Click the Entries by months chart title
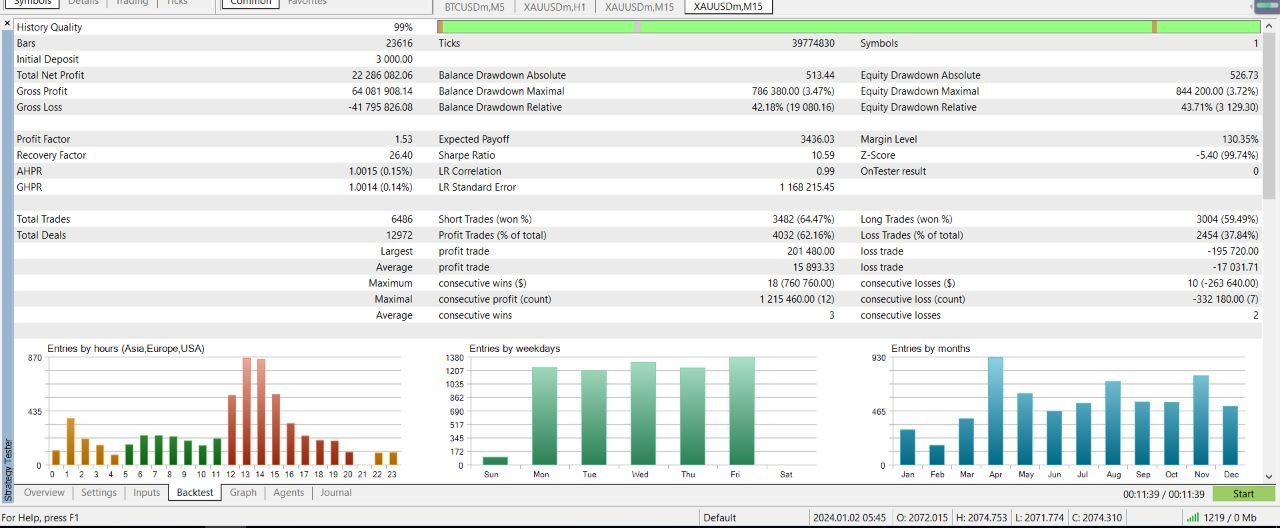The height and width of the screenshot is (528, 1280). point(930,348)
